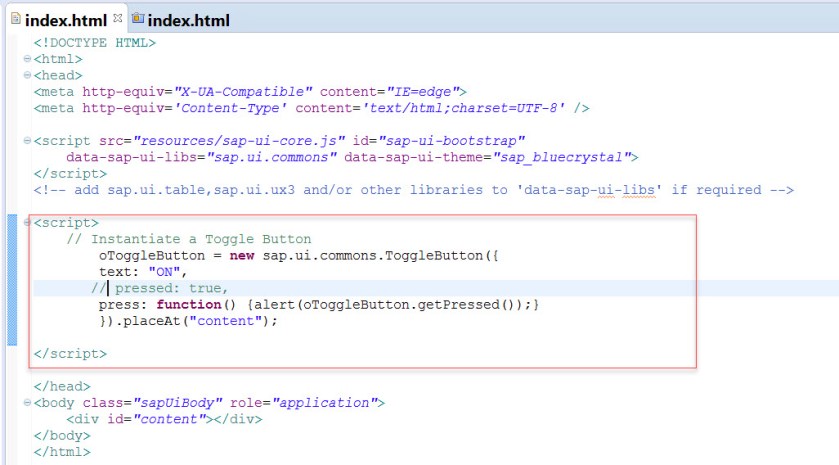Collapse the <body> element fold marker
The height and width of the screenshot is (465, 839).
[x=27, y=402]
